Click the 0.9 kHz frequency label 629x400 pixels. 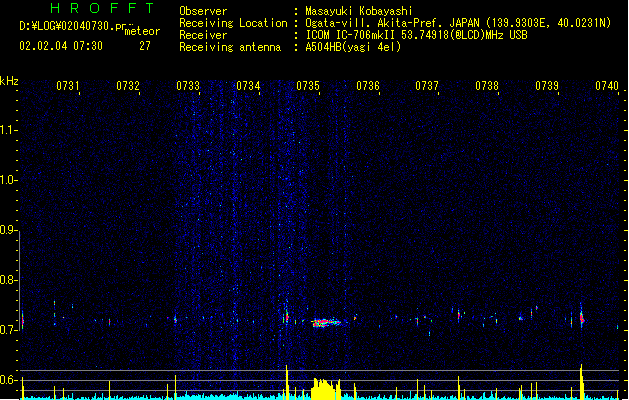(8, 230)
